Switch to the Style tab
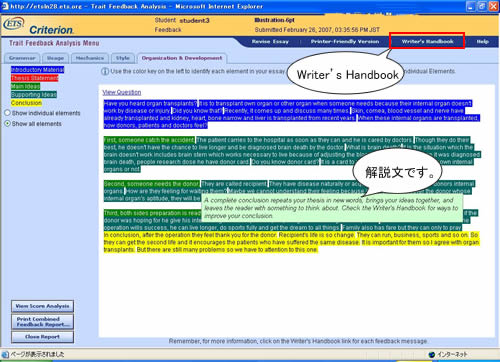 pyautogui.click(x=123, y=58)
